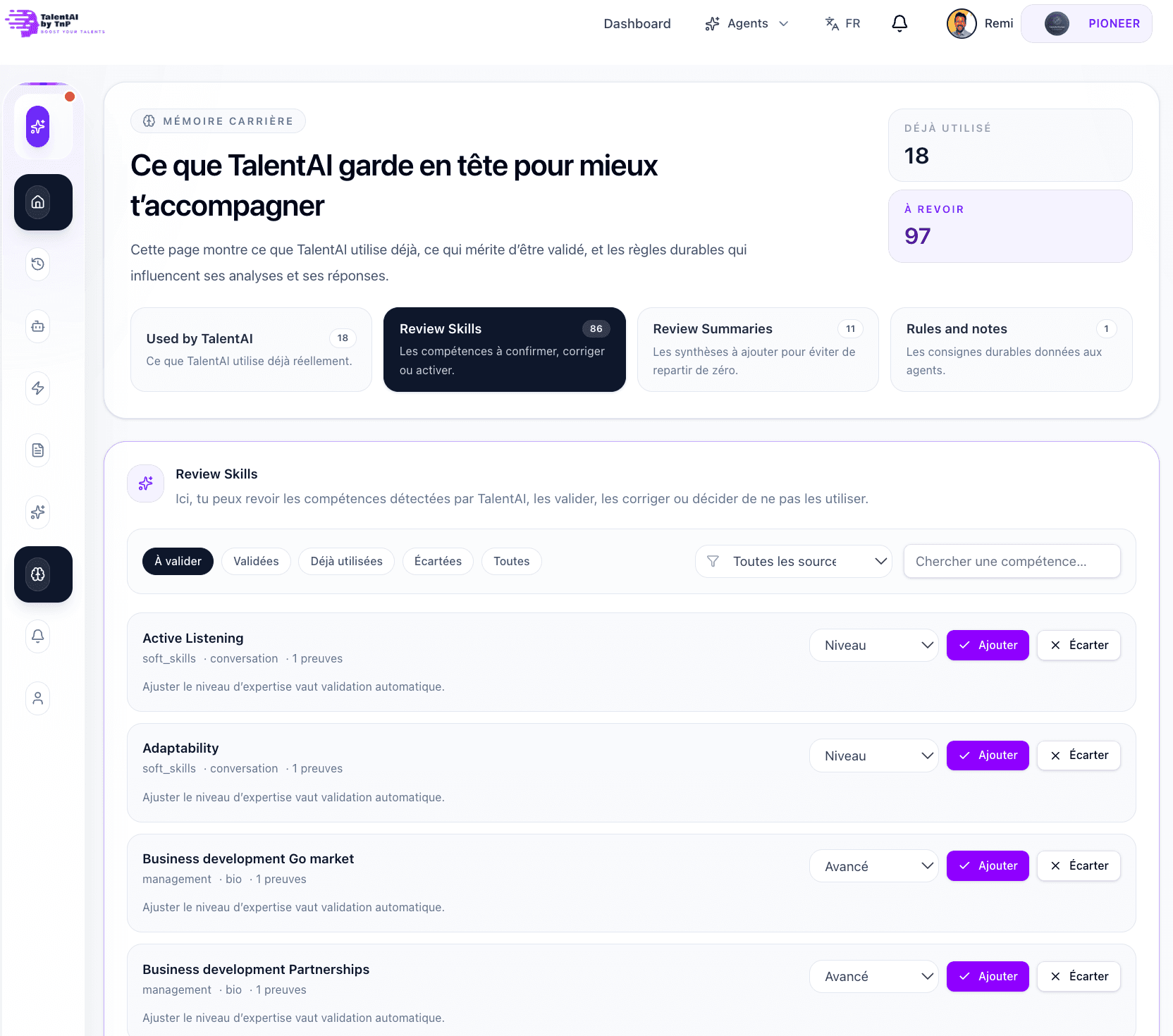The height and width of the screenshot is (1036, 1173).
Task: Filter skills by Validées
Action: (x=256, y=562)
